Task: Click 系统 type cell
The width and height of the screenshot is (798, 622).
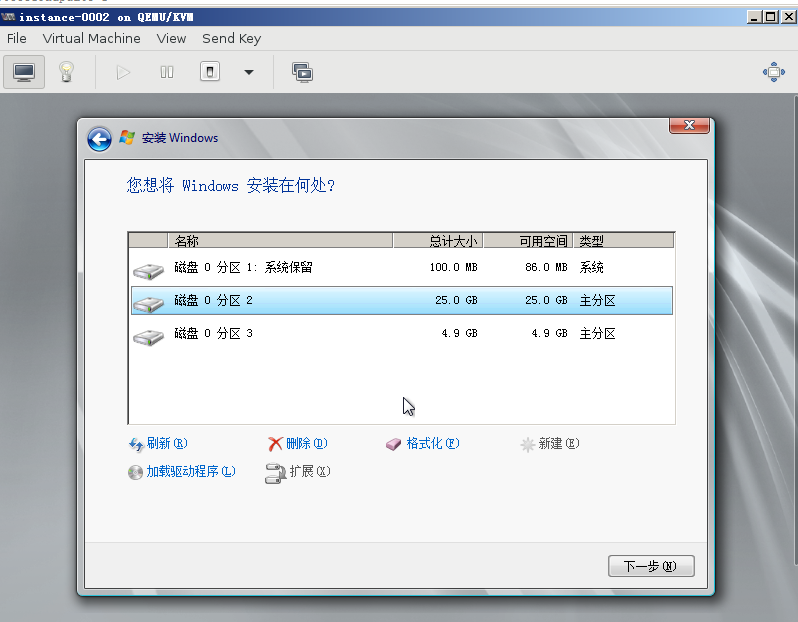Action: pos(591,267)
